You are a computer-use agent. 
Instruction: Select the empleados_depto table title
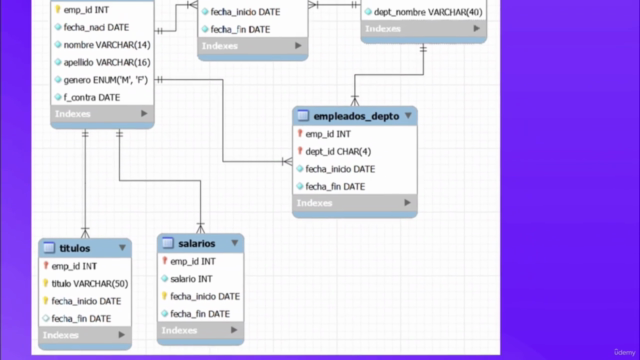coord(356,116)
